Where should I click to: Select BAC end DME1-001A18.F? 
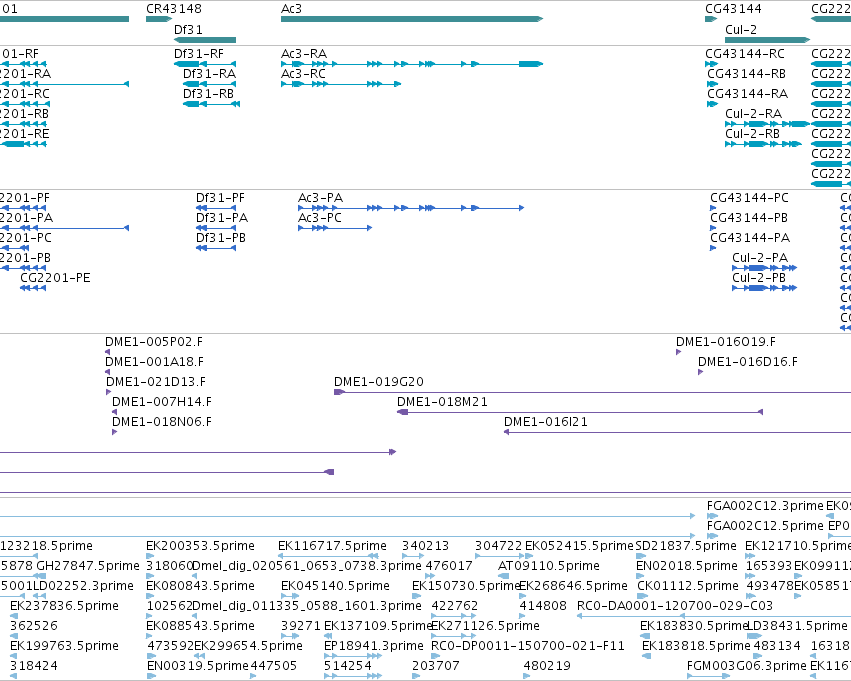(x=107, y=372)
